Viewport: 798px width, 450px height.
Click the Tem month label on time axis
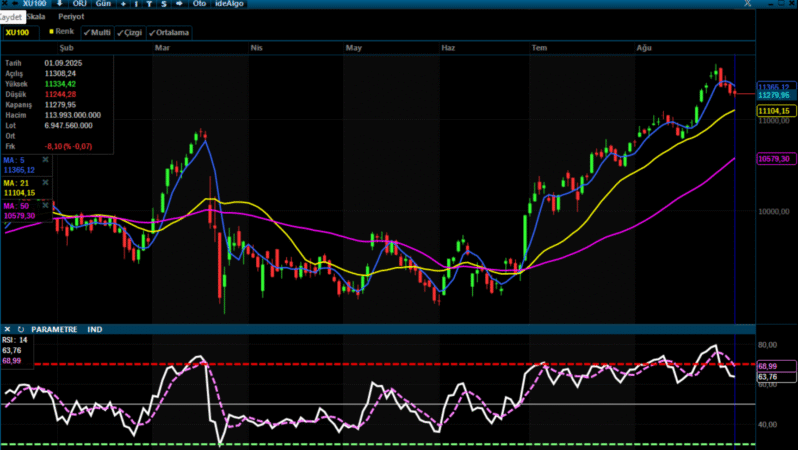(539, 48)
